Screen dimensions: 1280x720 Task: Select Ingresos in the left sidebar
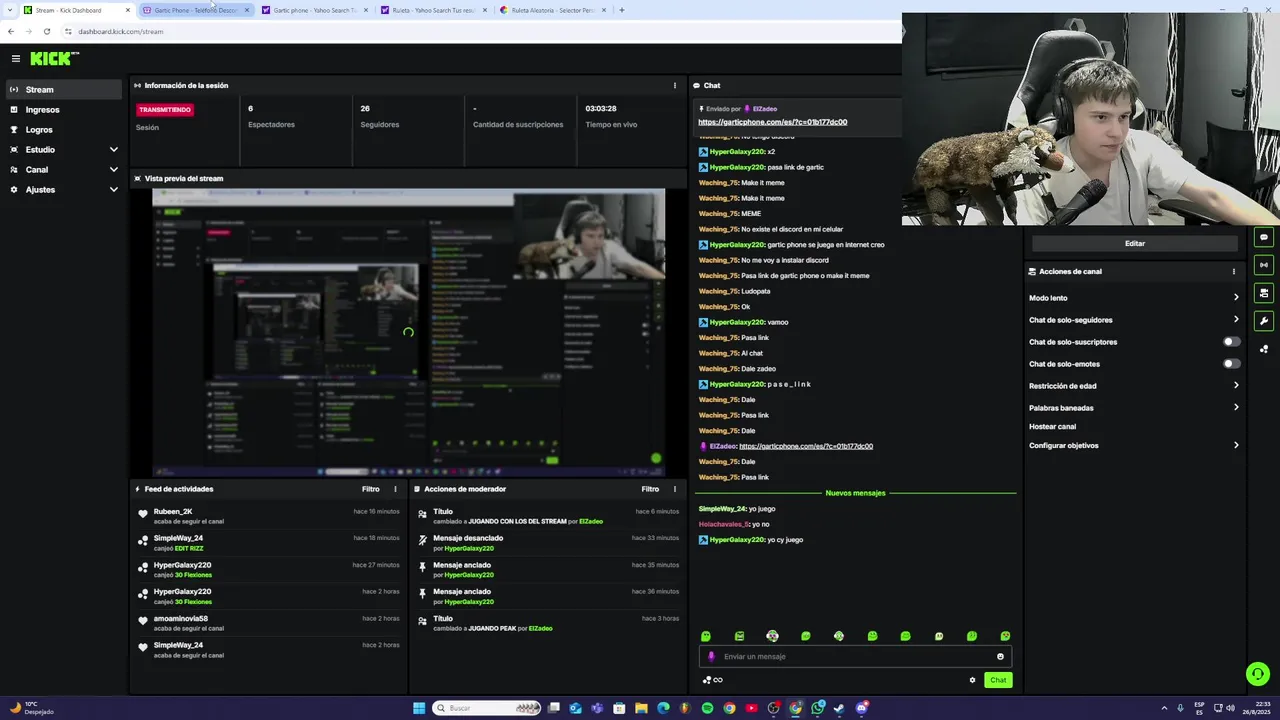tap(63, 110)
